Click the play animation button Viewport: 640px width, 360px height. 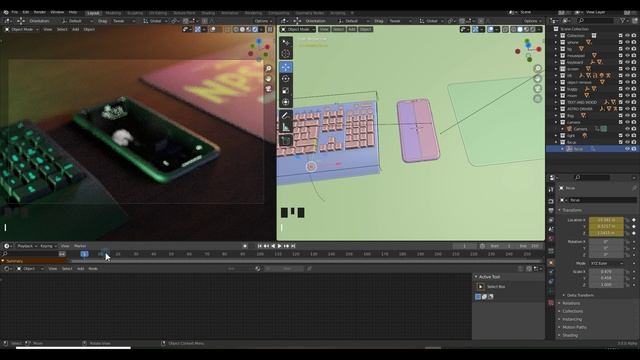(279, 246)
